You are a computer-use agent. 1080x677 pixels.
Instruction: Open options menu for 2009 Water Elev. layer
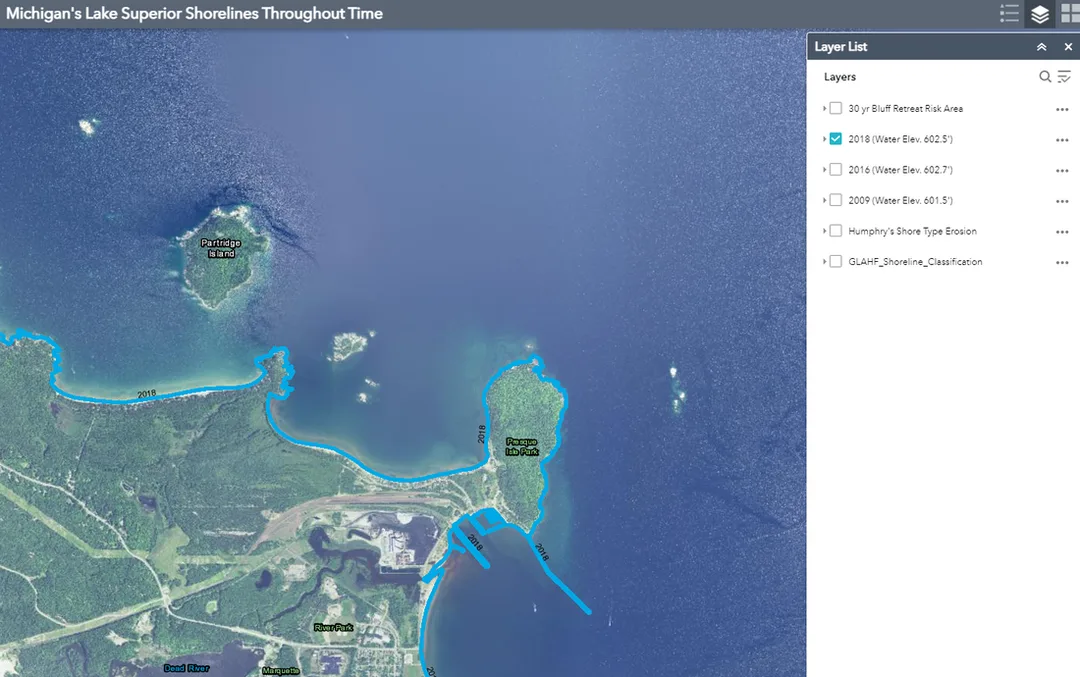pyautogui.click(x=1062, y=201)
